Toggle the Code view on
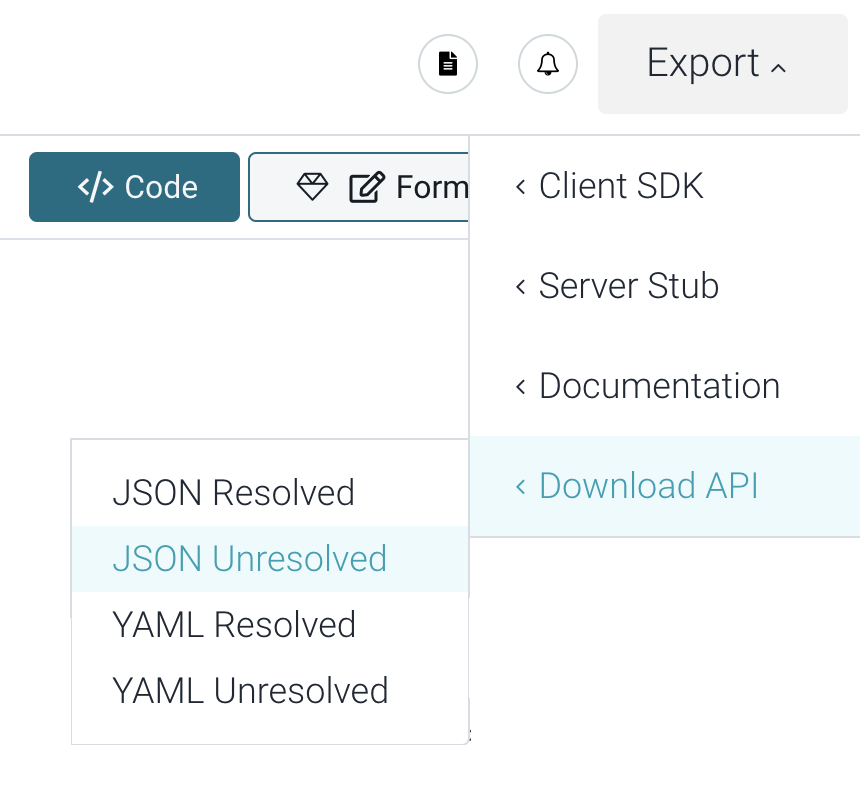The image size is (860, 810). pyautogui.click(x=134, y=186)
